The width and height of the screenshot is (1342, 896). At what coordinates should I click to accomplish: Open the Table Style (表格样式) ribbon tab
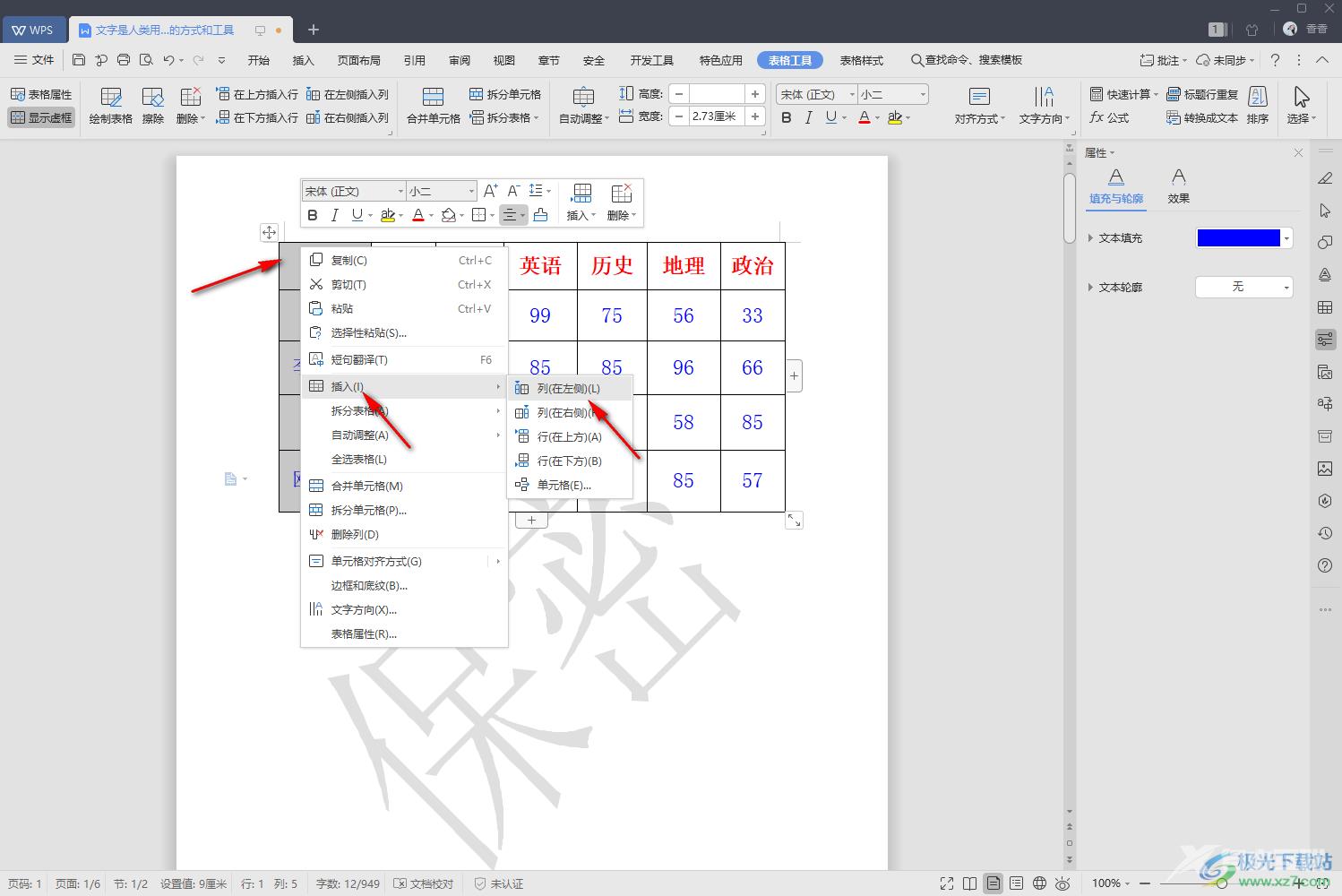tap(861, 60)
